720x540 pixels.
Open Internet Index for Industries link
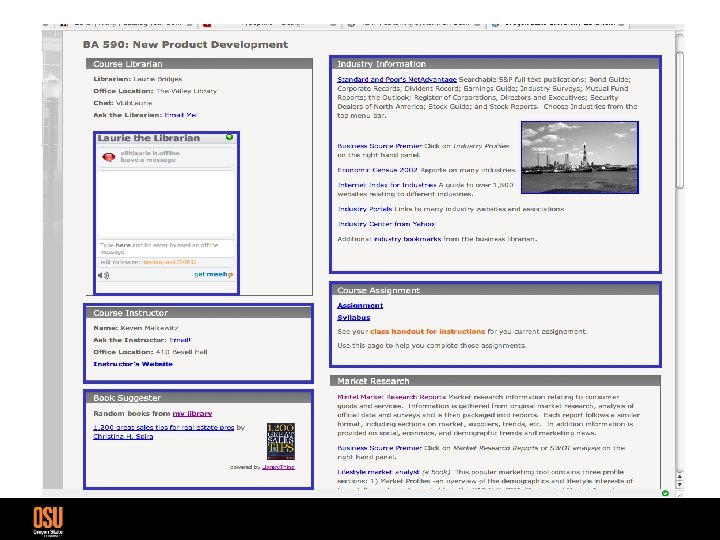click(387, 185)
